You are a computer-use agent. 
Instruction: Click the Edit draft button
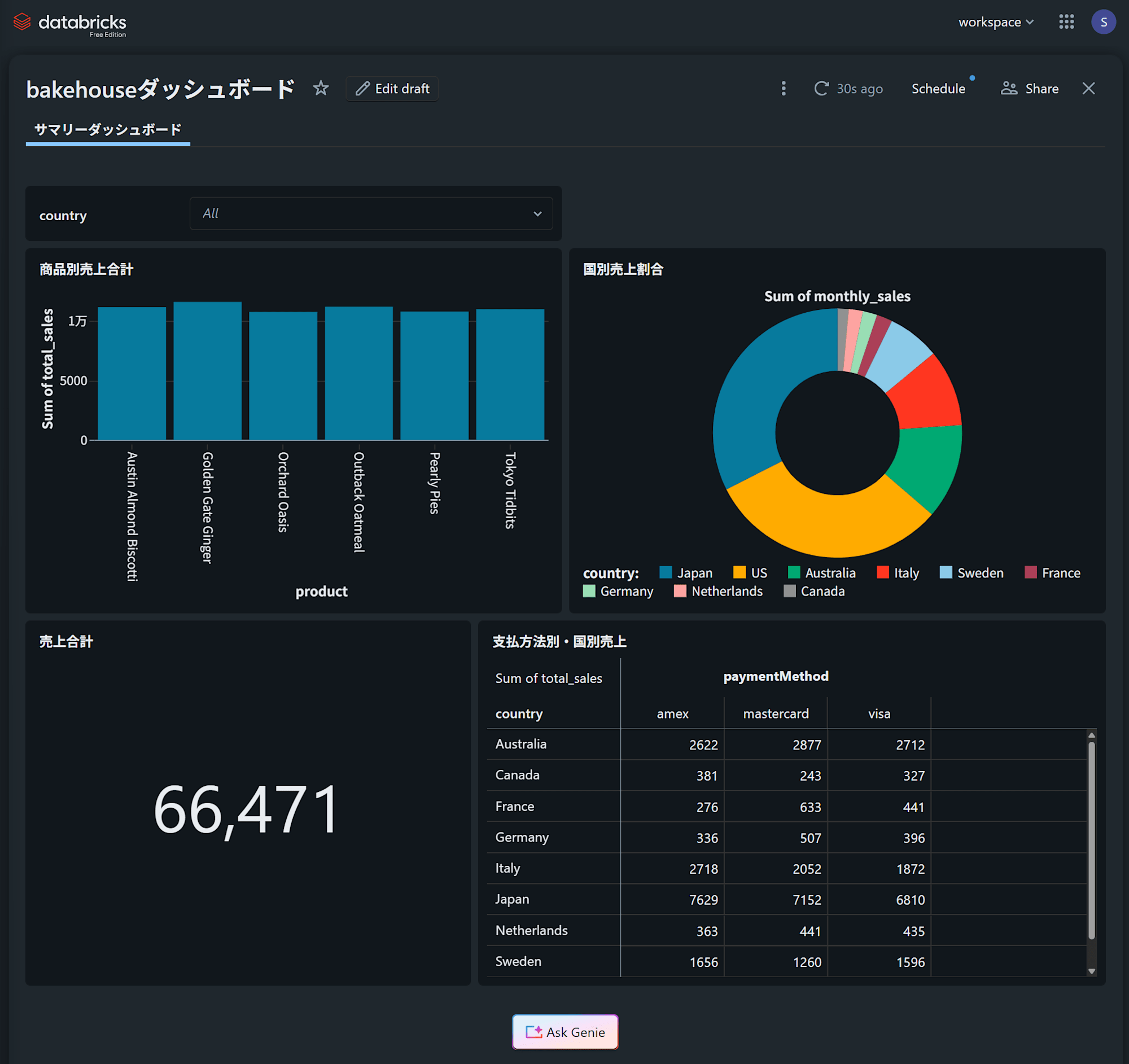pyautogui.click(x=392, y=89)
